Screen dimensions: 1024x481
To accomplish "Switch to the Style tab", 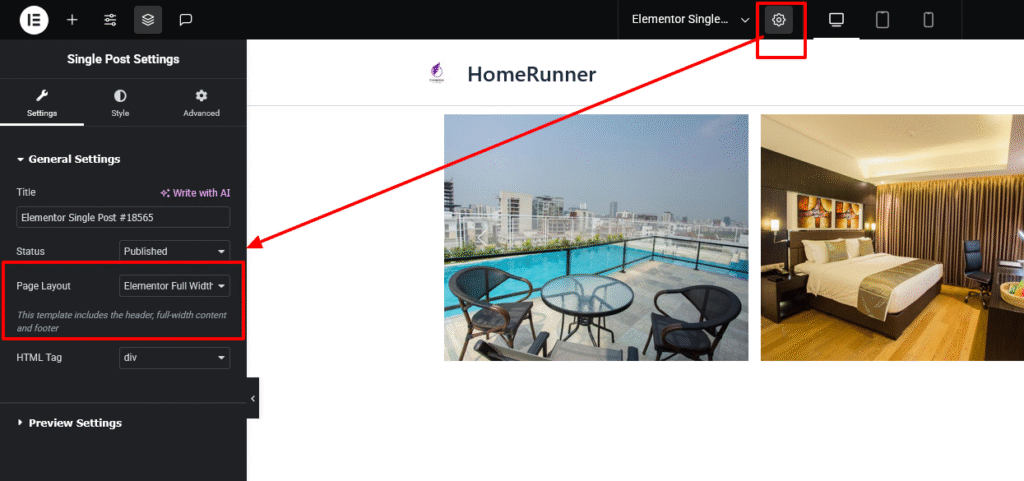I will (x=120, y=104).
